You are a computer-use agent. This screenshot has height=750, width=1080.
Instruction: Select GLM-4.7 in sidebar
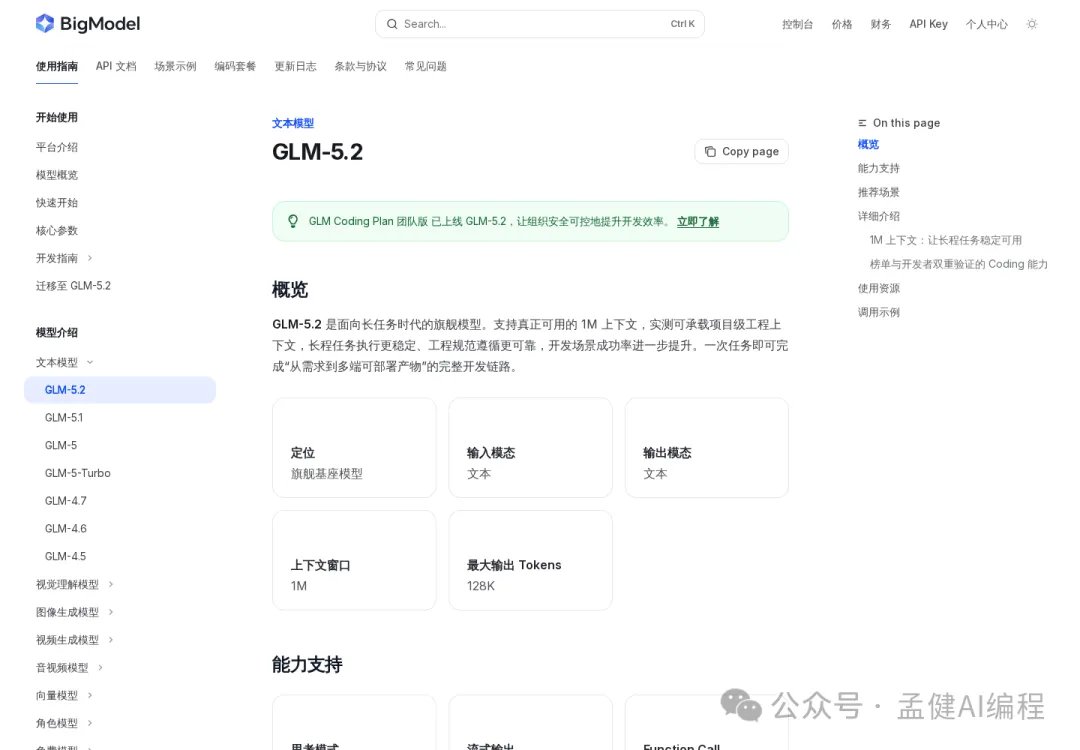(x=65, y=501)
